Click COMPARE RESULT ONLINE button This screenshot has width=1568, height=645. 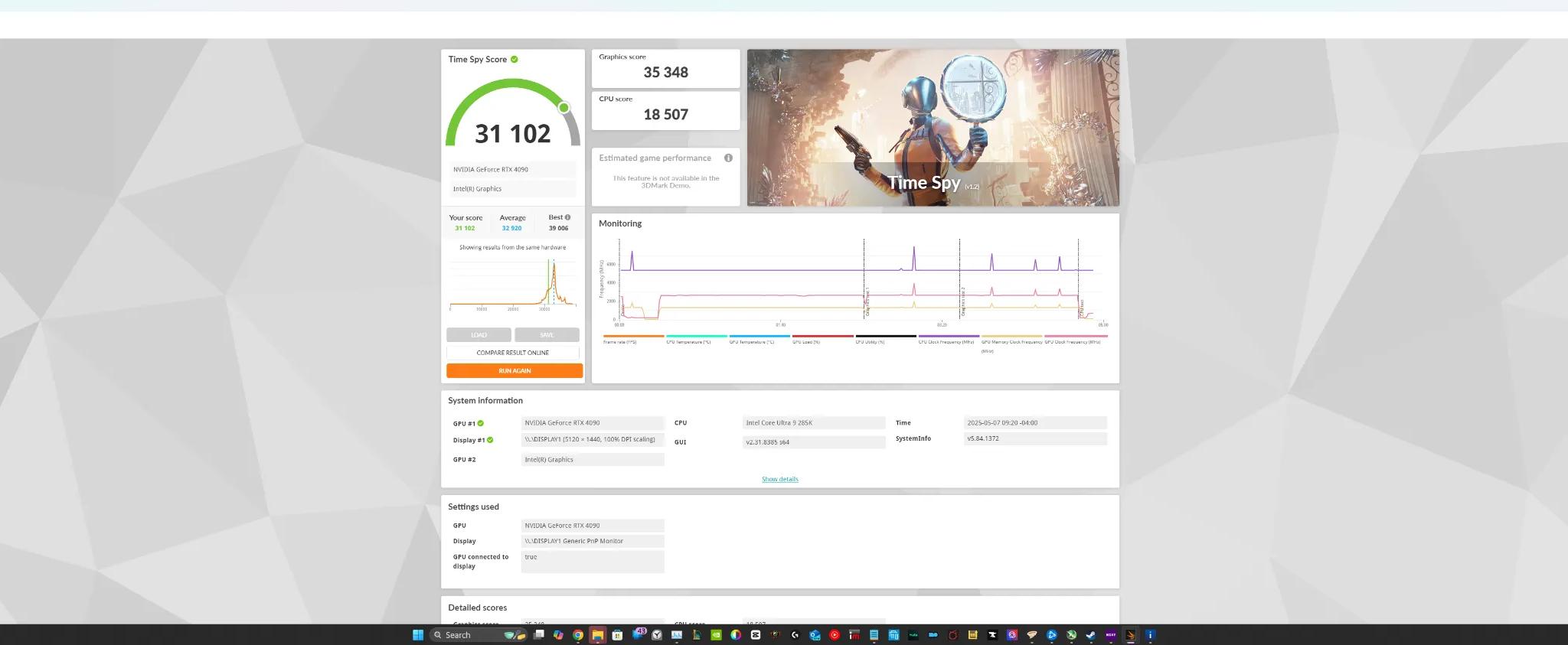click(513, 353)
